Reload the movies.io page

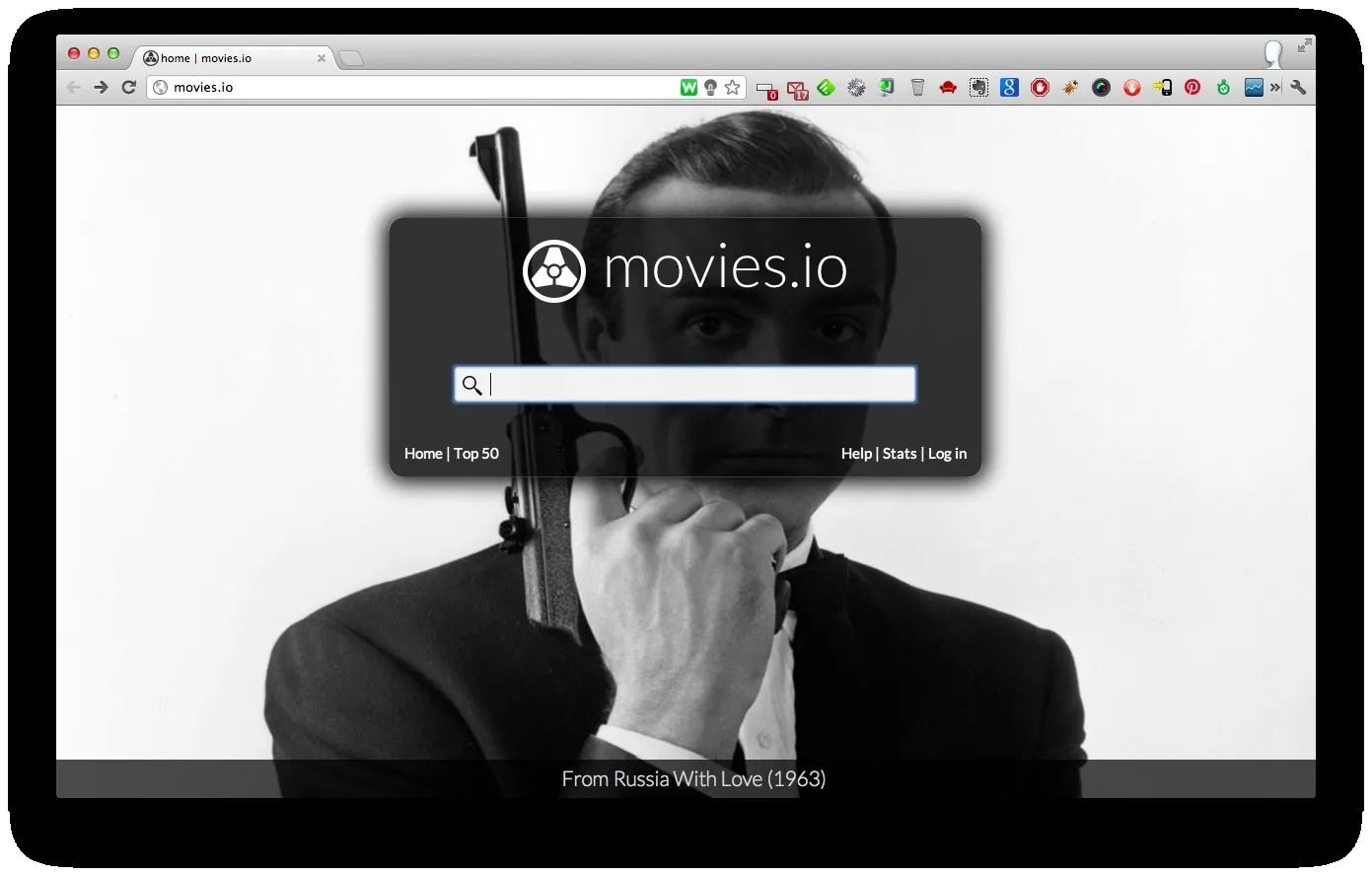click(x=128, y=87)
